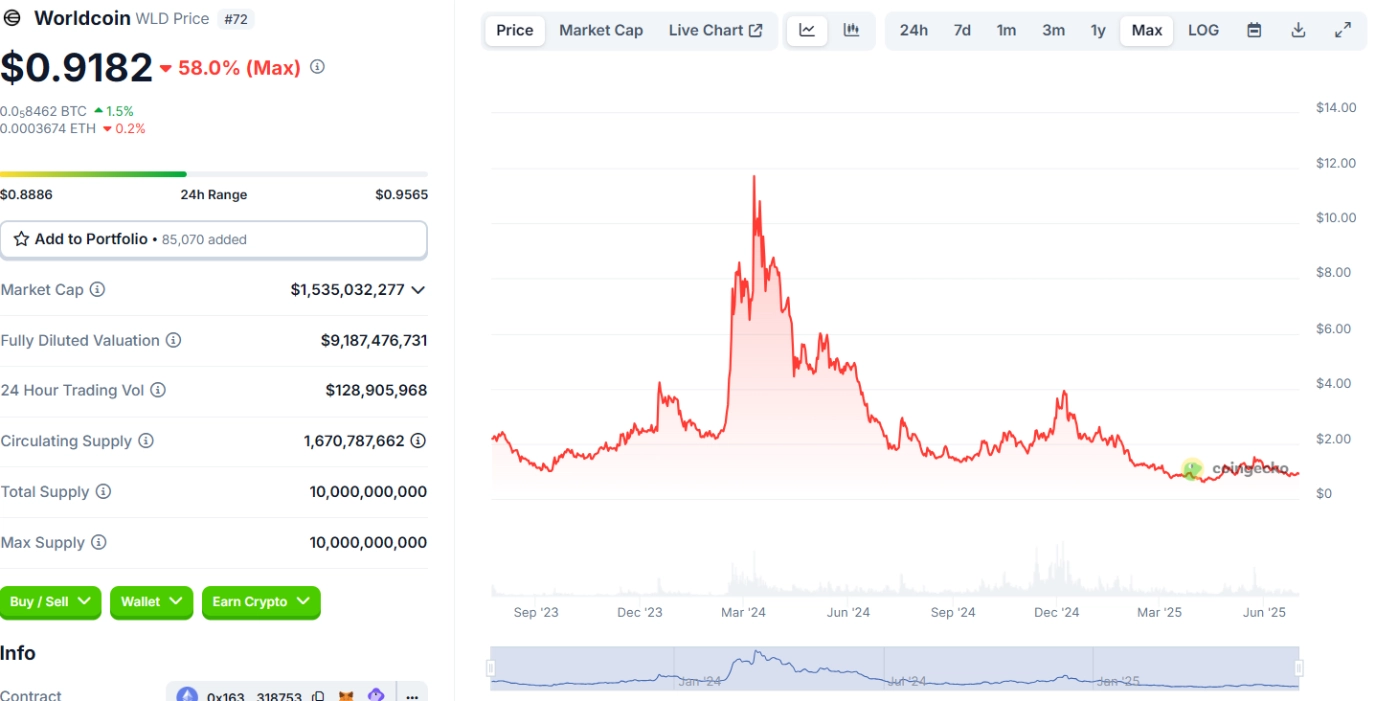Click the Worldcoin logo icon
Viewport: 1376px width, 701px height.
[13, 18]
